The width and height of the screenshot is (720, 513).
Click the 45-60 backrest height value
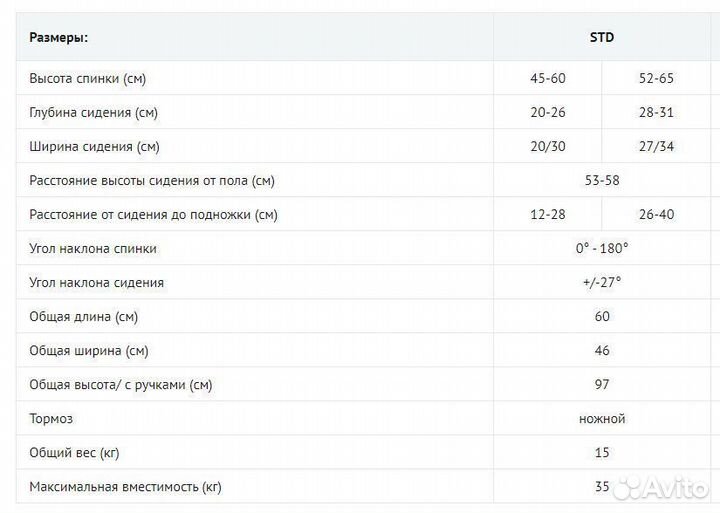pos(548,78)
